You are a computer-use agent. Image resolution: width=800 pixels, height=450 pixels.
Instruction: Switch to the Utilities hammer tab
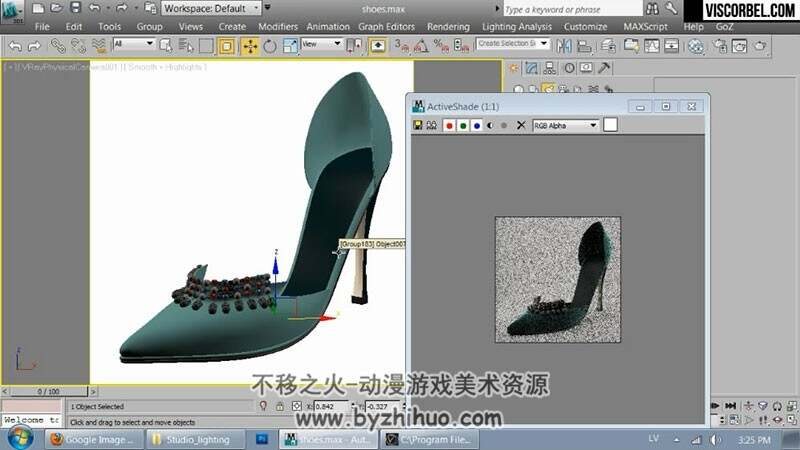(604, 68)
